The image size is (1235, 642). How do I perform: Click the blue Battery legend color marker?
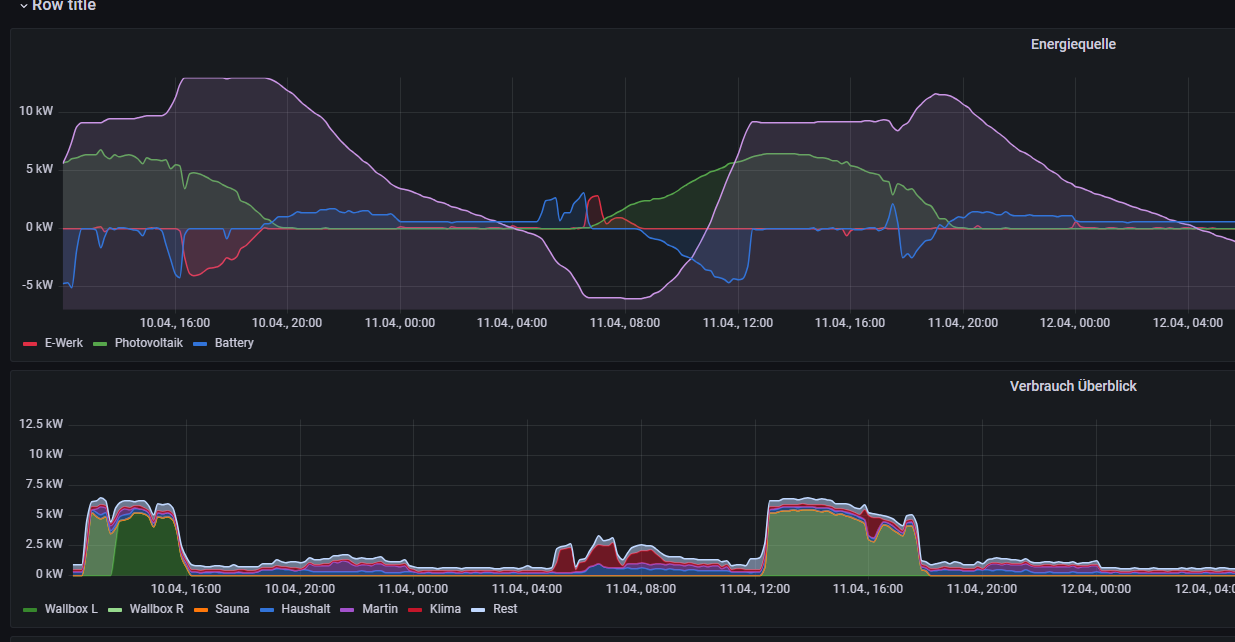pos(200,344)
